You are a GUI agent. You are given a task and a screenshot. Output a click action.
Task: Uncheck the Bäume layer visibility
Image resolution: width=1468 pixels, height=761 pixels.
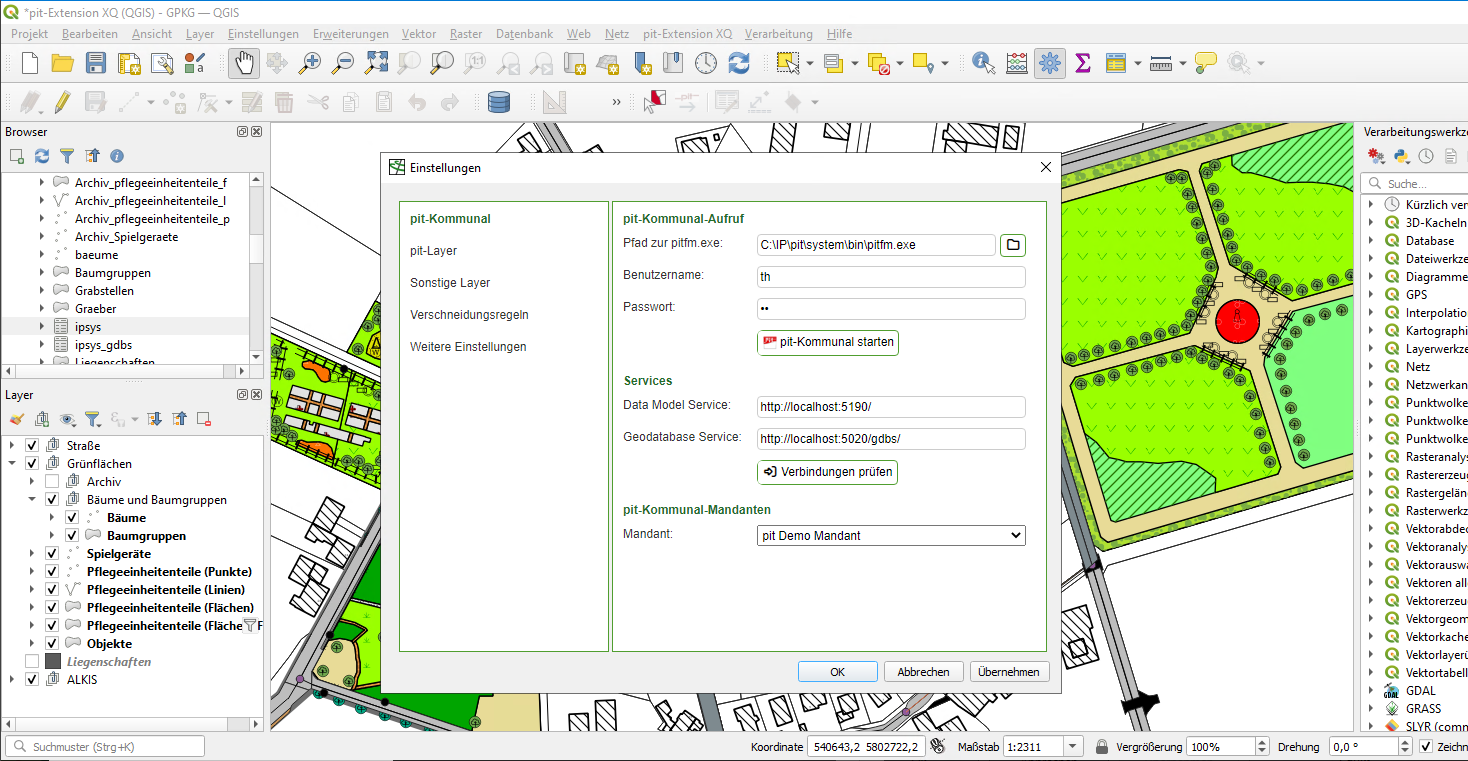coord(72,517)
